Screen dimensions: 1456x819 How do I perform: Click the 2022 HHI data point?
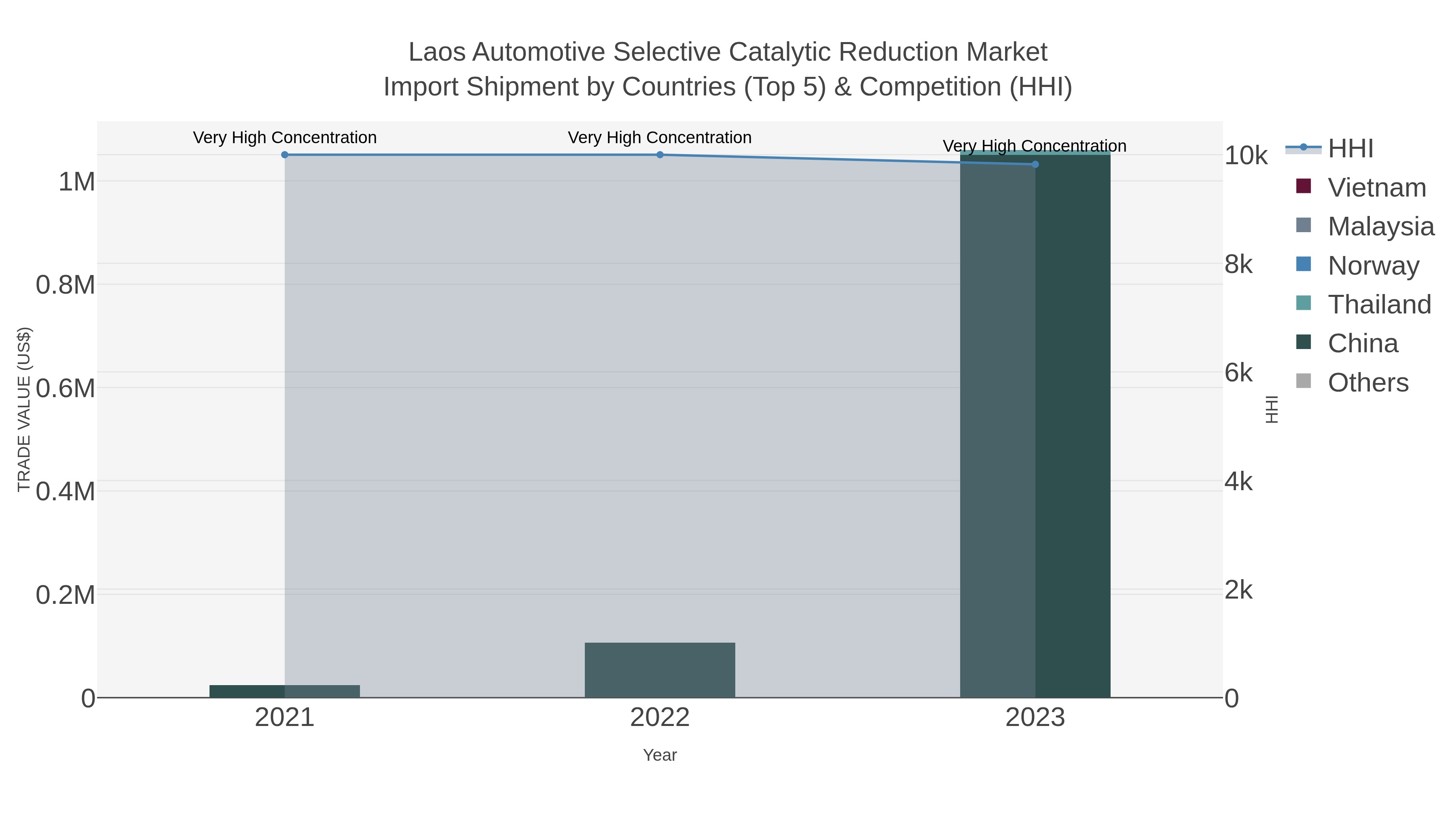click(x=660, y=155)
